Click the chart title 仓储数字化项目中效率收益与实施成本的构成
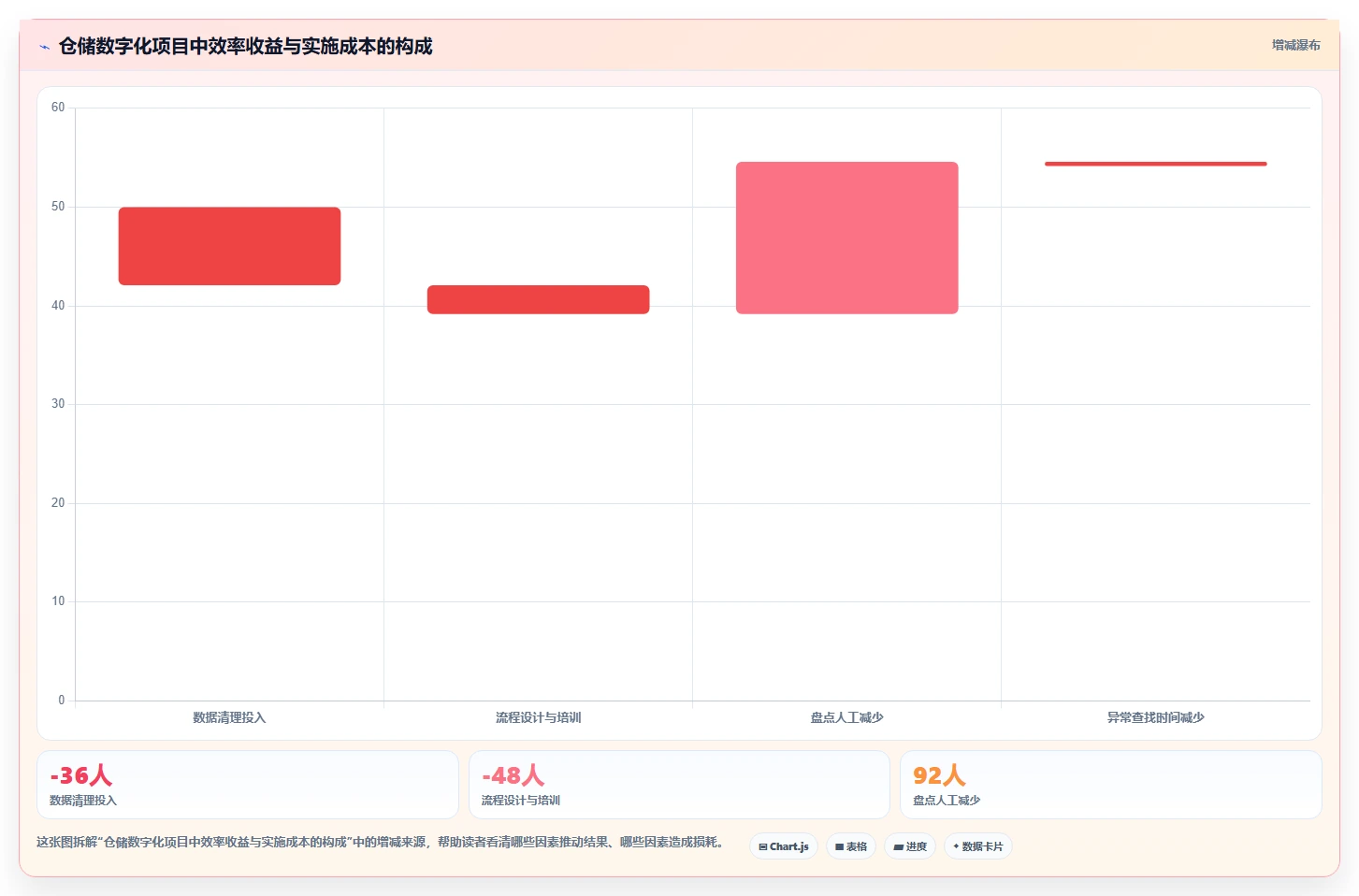1359x896 pixels. (245, 46)
